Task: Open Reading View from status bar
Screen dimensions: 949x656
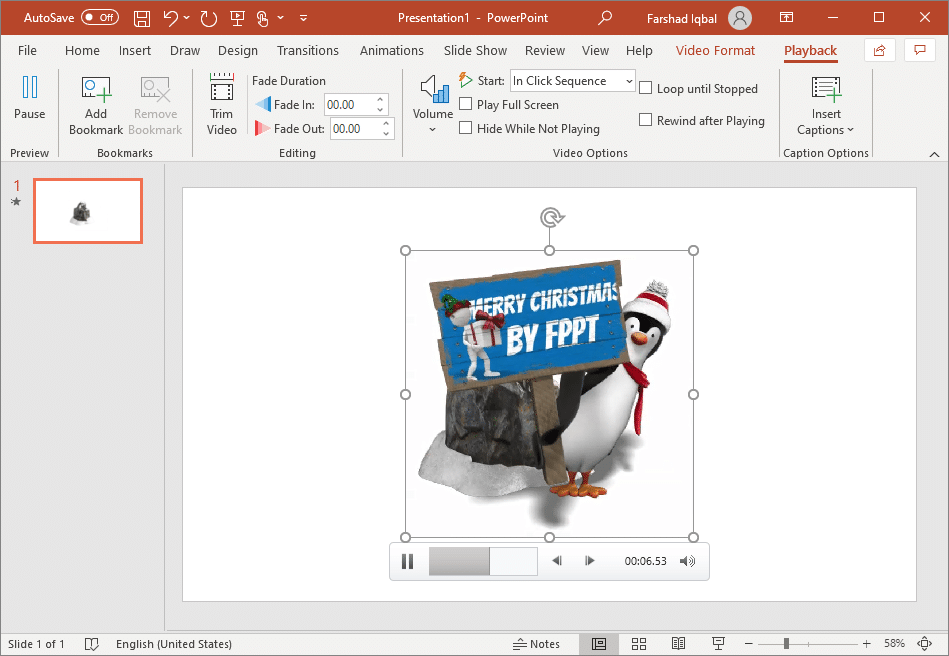Action: [678, 643]
